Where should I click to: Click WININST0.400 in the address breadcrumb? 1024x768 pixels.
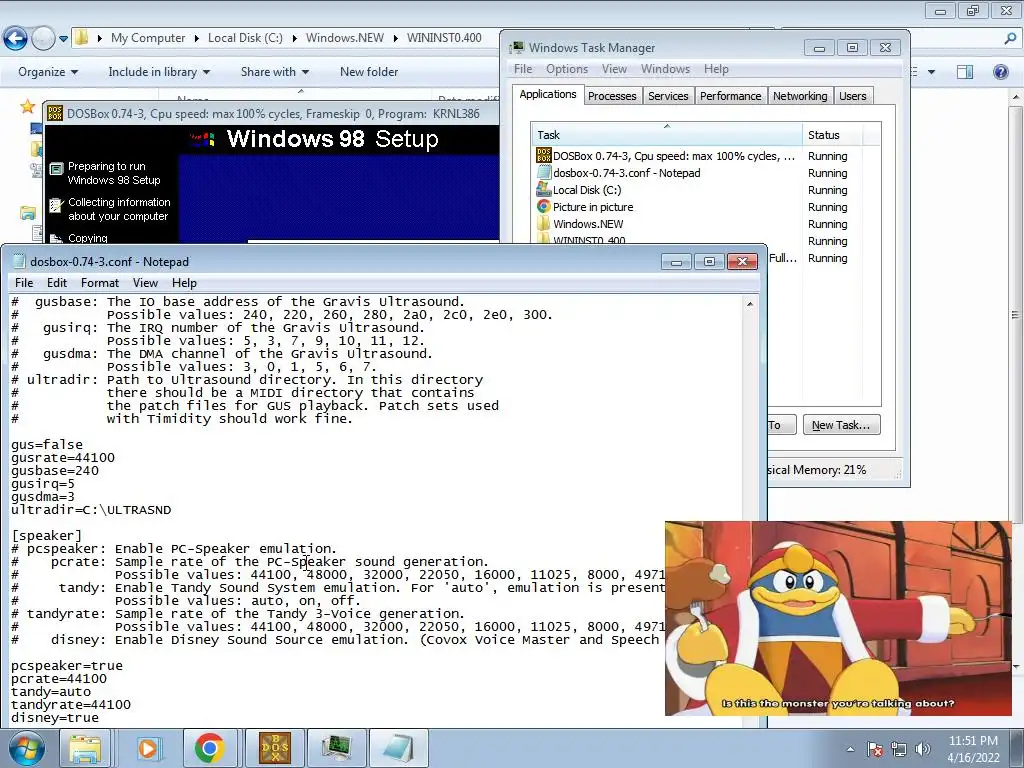click(x=444, y=38)
